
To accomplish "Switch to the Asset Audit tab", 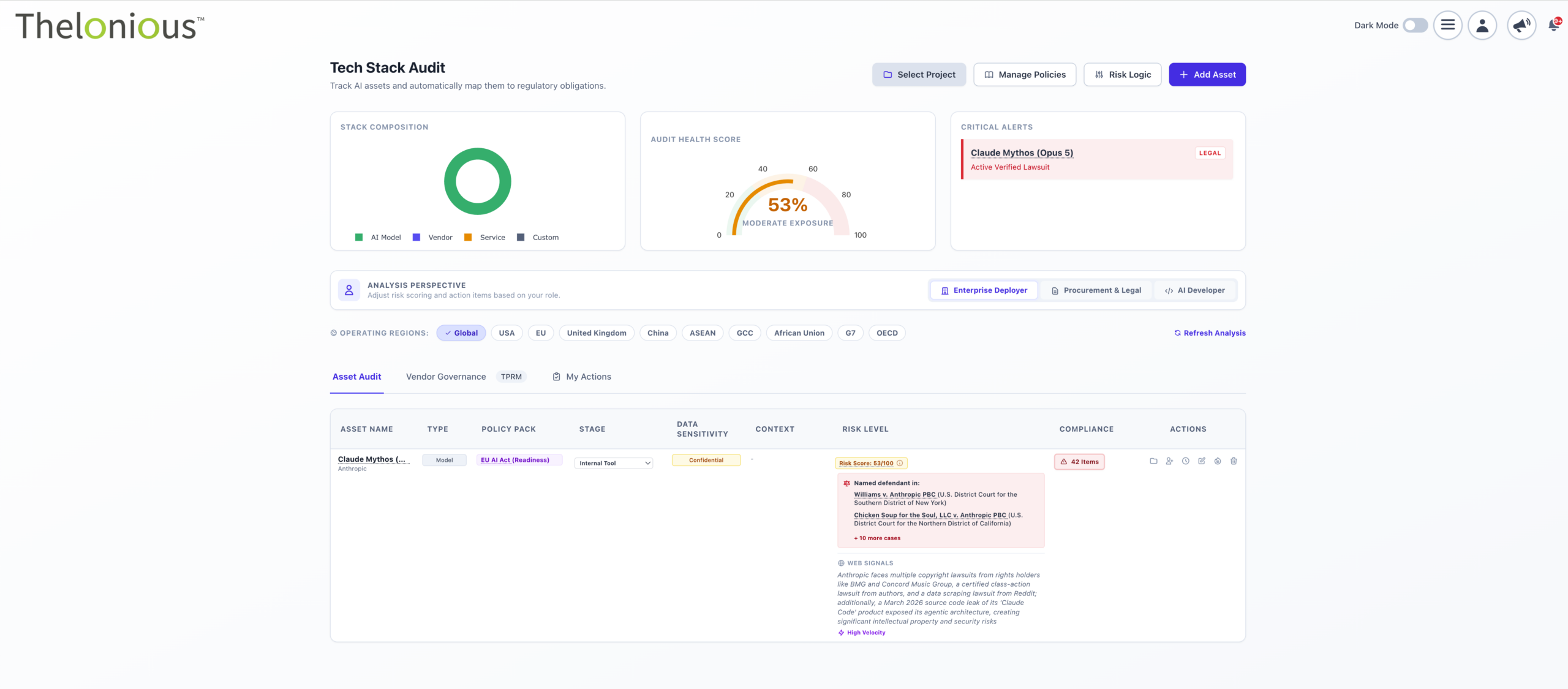I will click(356, 377).
